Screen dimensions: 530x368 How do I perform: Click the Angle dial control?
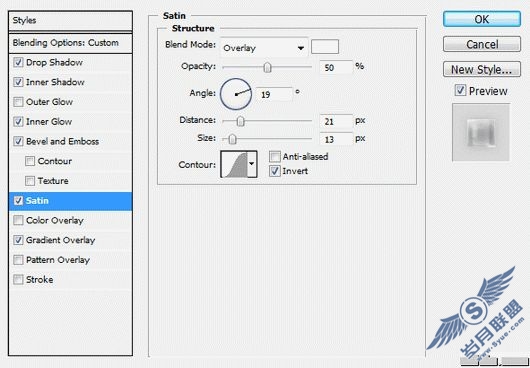[x=236, y=94]
